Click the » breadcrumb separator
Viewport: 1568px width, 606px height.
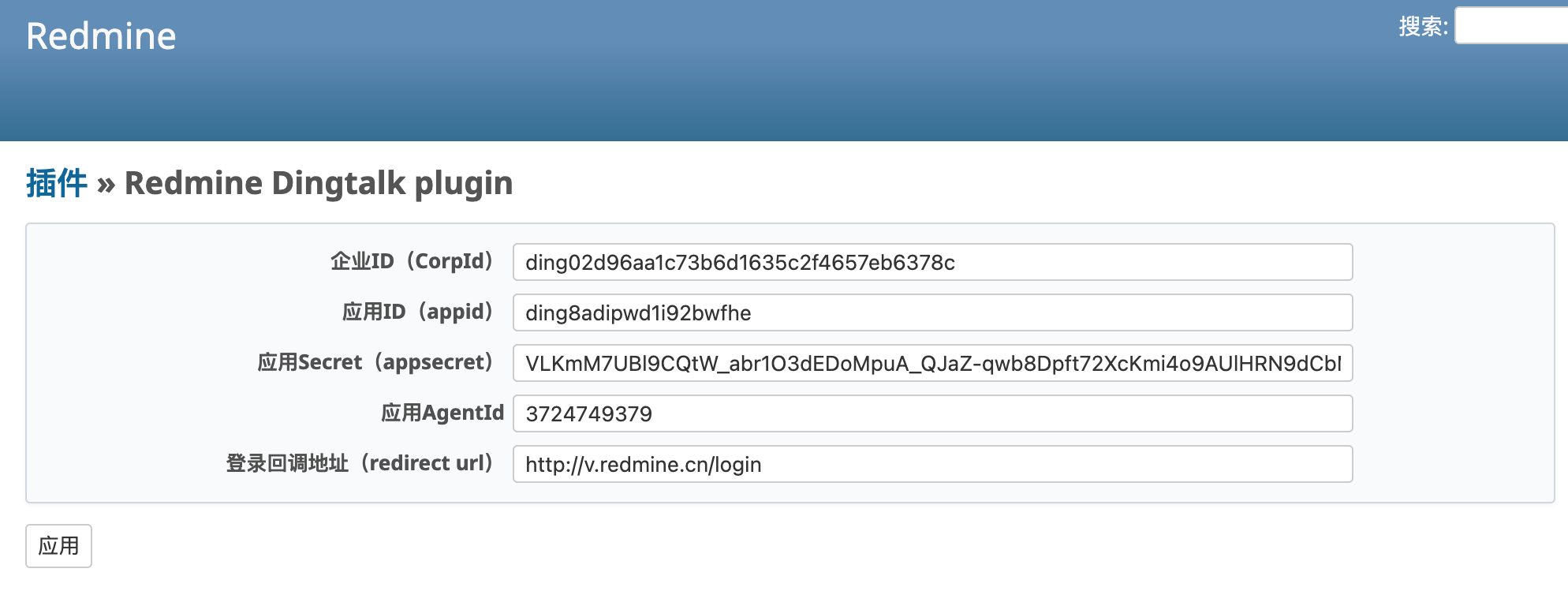point(106,185)
